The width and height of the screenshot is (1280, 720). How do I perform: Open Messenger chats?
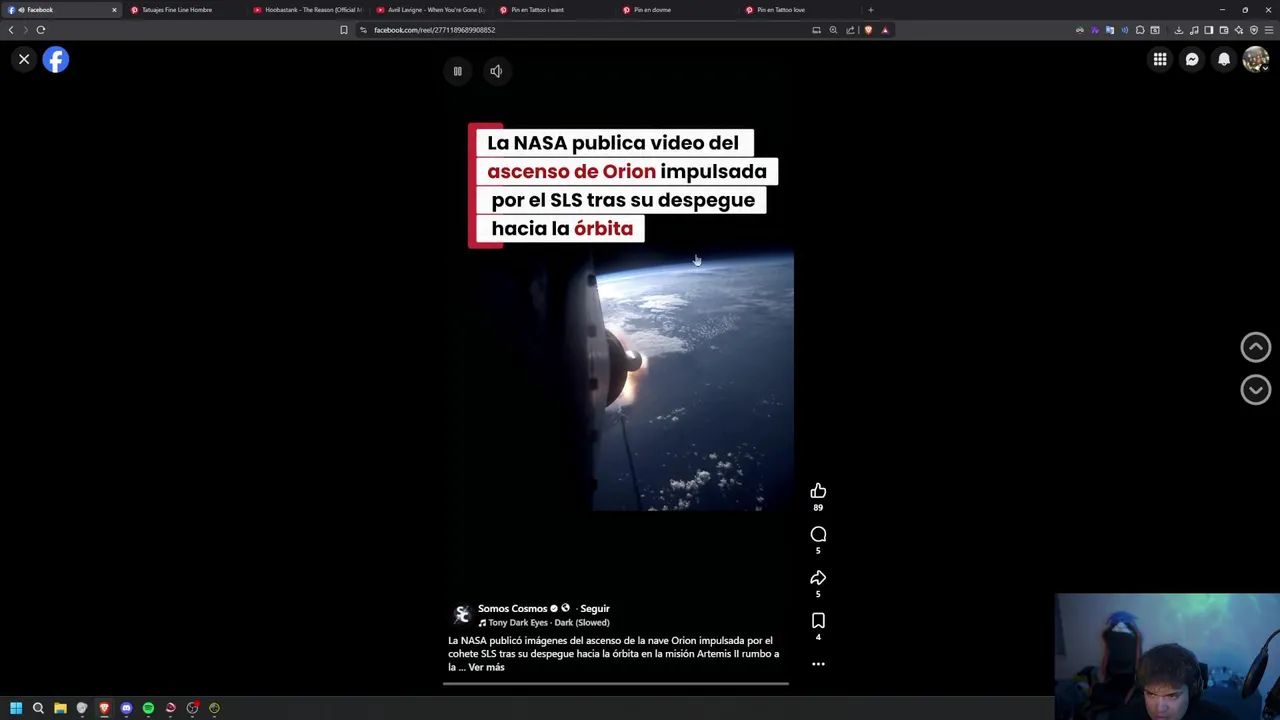coord(1192,60)
